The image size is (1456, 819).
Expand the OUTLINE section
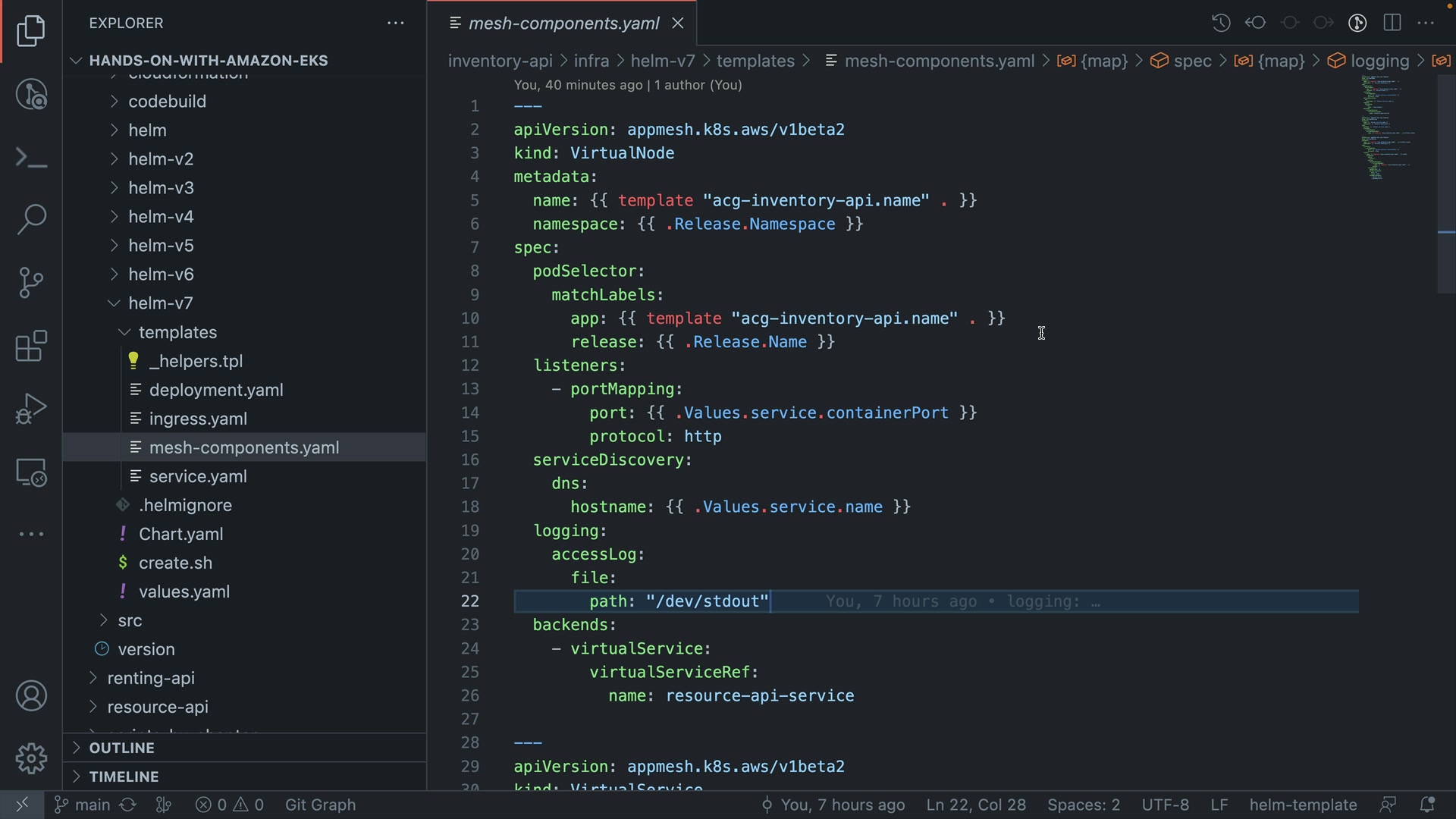(x=121, y=748)
